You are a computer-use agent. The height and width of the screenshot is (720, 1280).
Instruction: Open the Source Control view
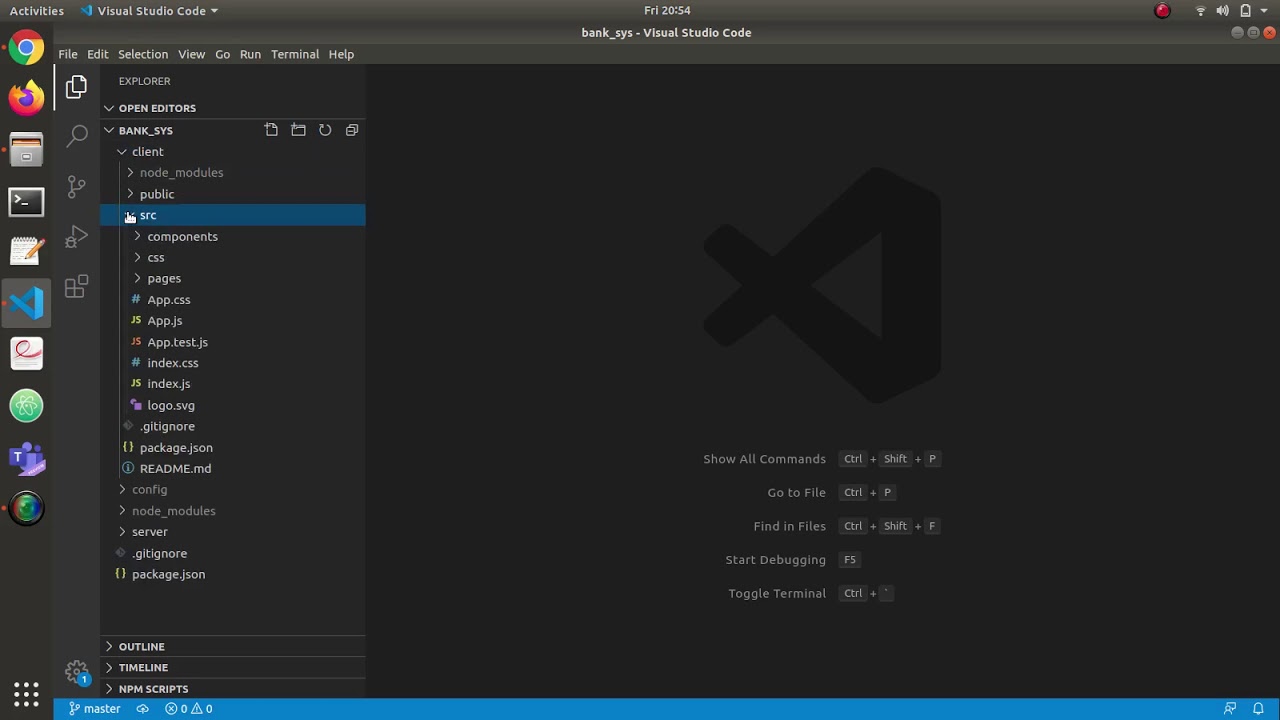76,186
